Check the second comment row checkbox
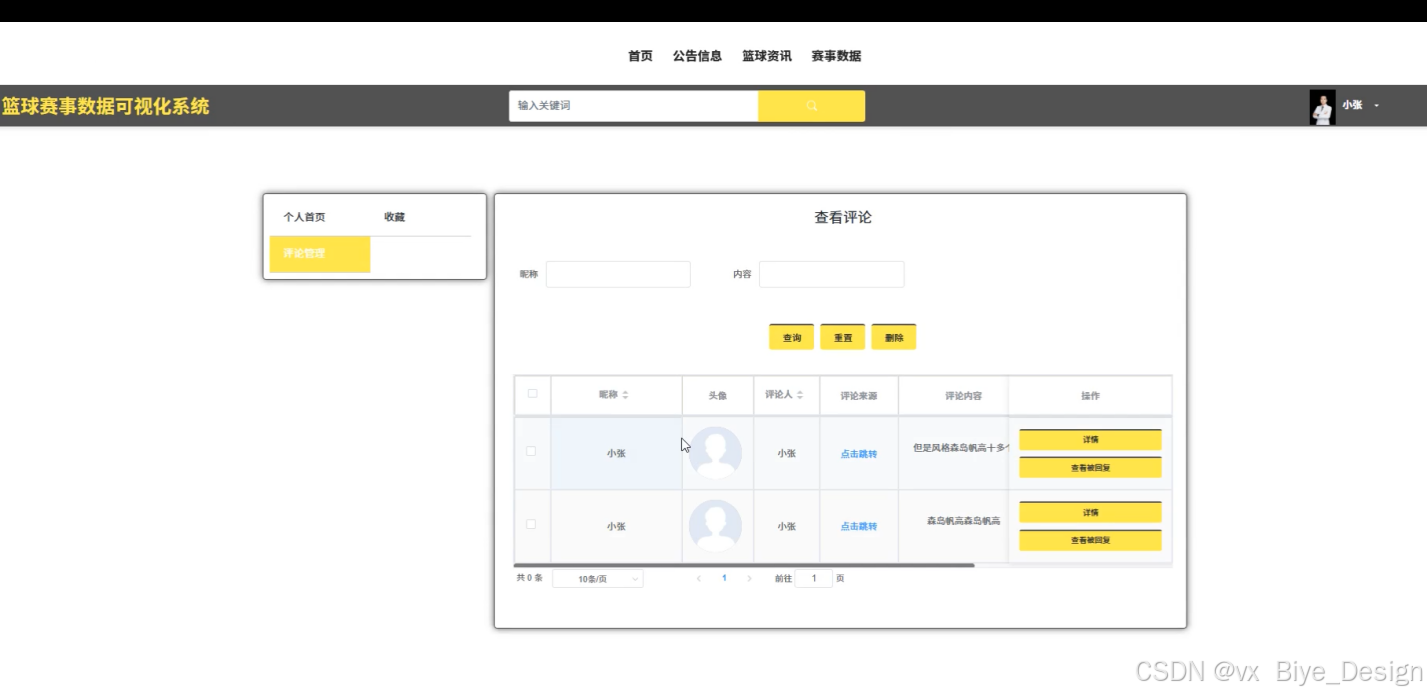This screenshot has height=697, width=1427. (531, 524)
